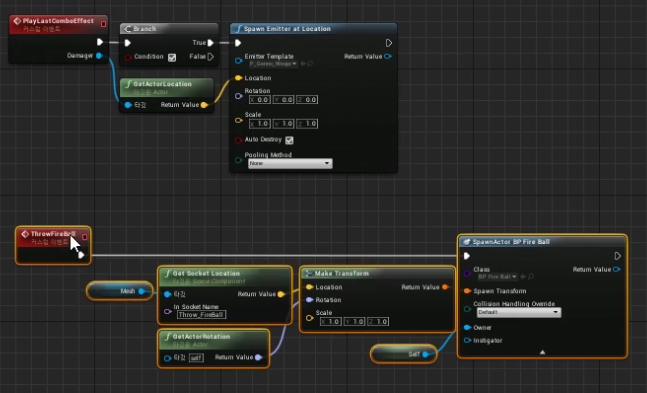Click the Make Transform Location pin
Screen dimensions: 647x393
pyautogui.click(x=309, y=287)
